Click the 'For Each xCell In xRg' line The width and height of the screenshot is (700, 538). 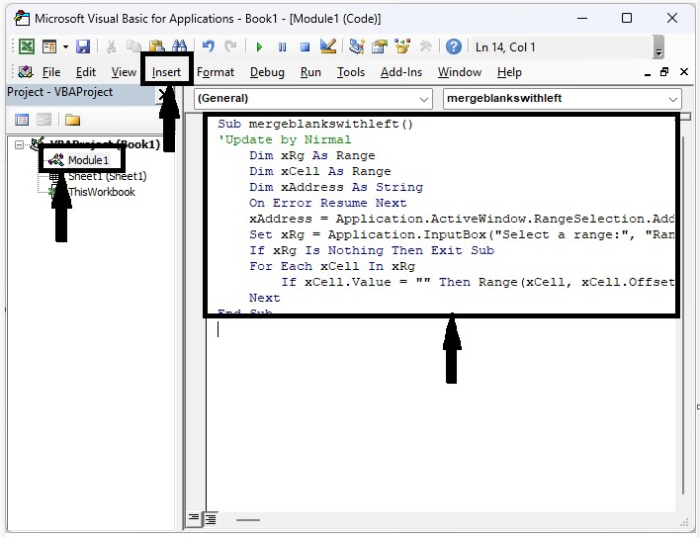332,267
